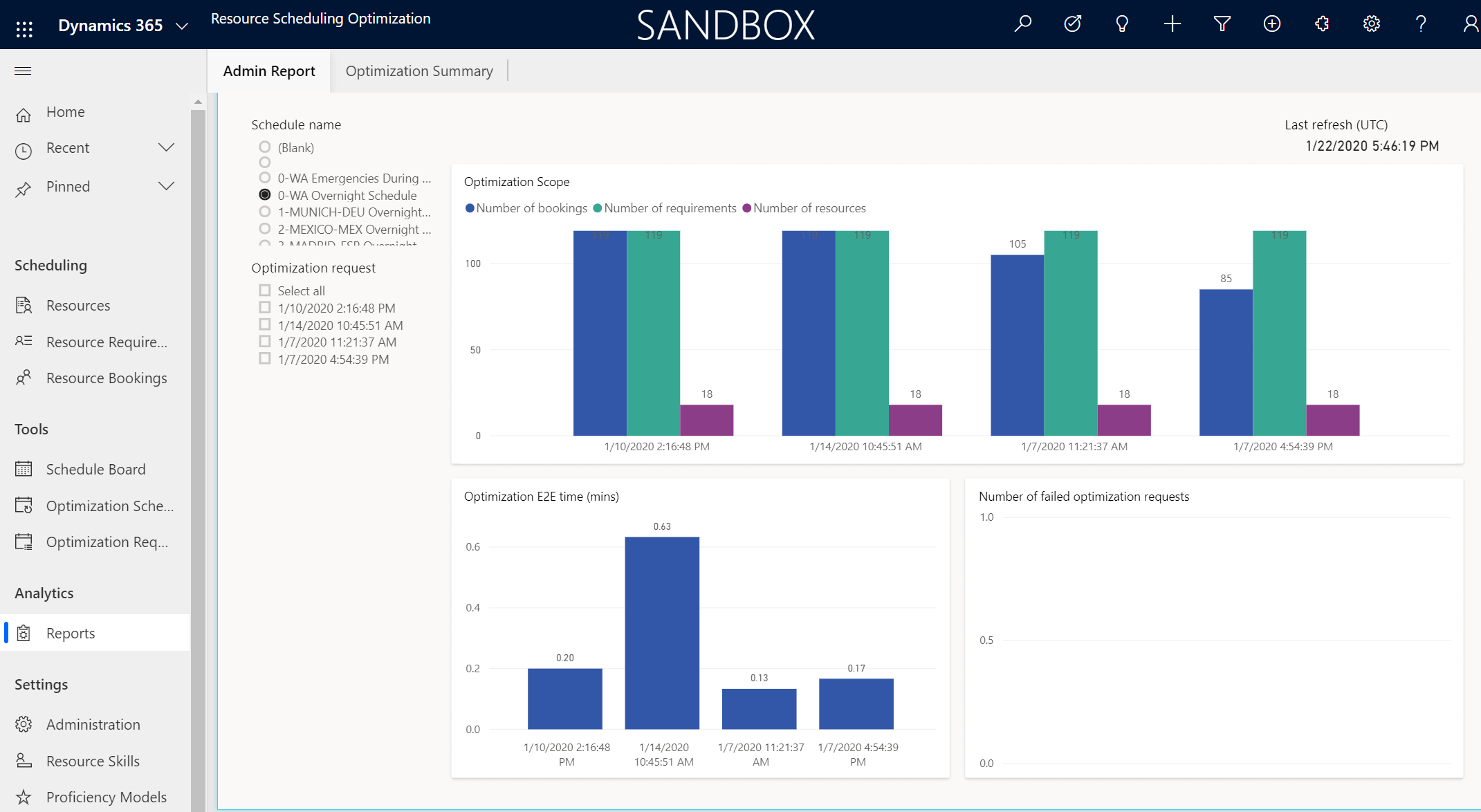Switch to the Optimization Summary tab

[x=420, y=70]
